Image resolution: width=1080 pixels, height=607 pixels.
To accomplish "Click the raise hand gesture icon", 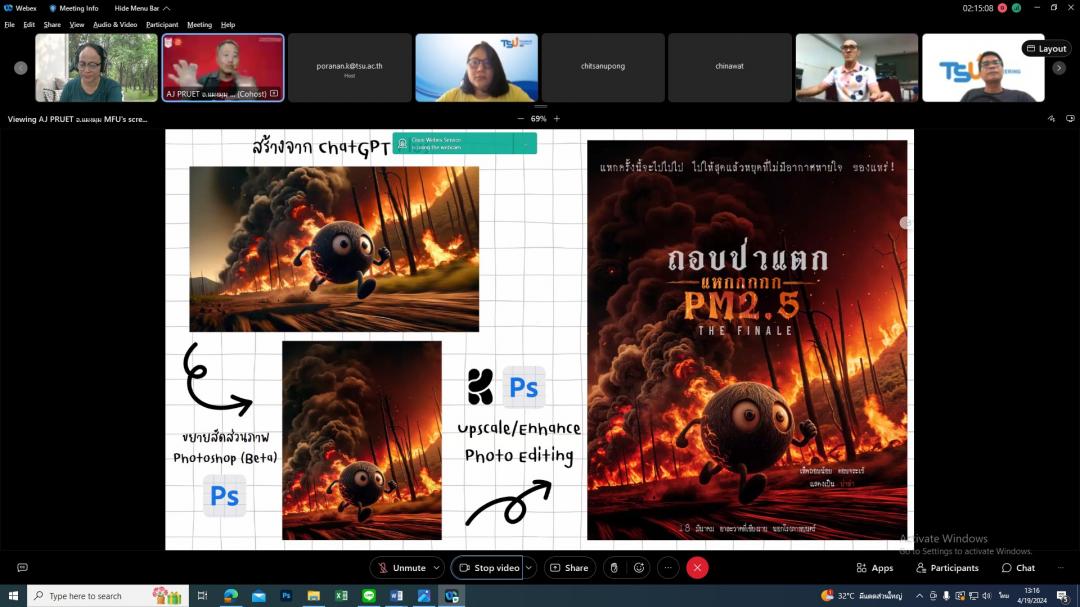I will tap(614, 568).
